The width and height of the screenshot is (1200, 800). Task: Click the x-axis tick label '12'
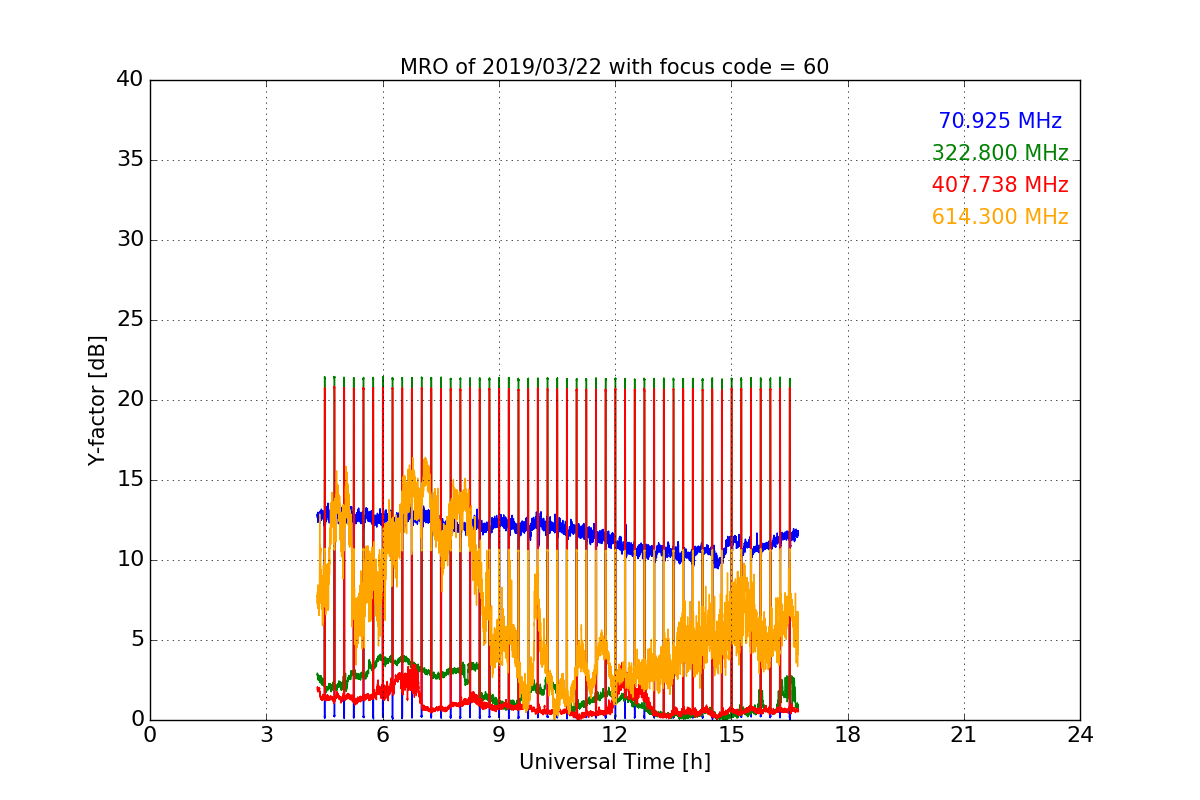click(615, 735)
